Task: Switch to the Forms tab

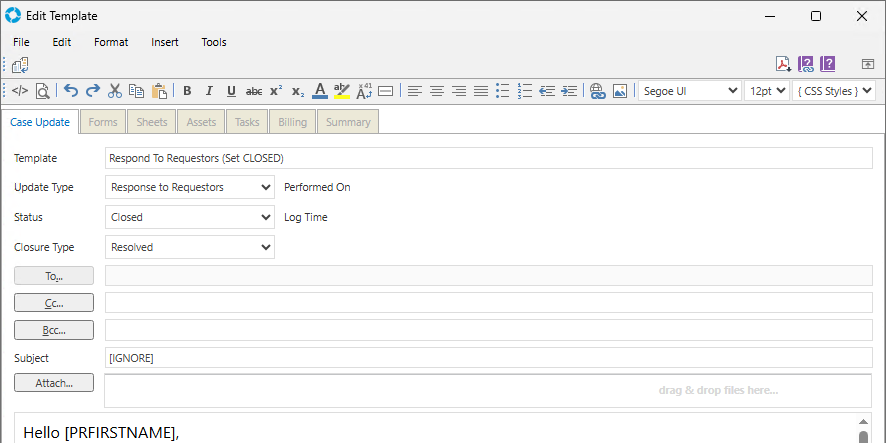Action: click(103, 122)
